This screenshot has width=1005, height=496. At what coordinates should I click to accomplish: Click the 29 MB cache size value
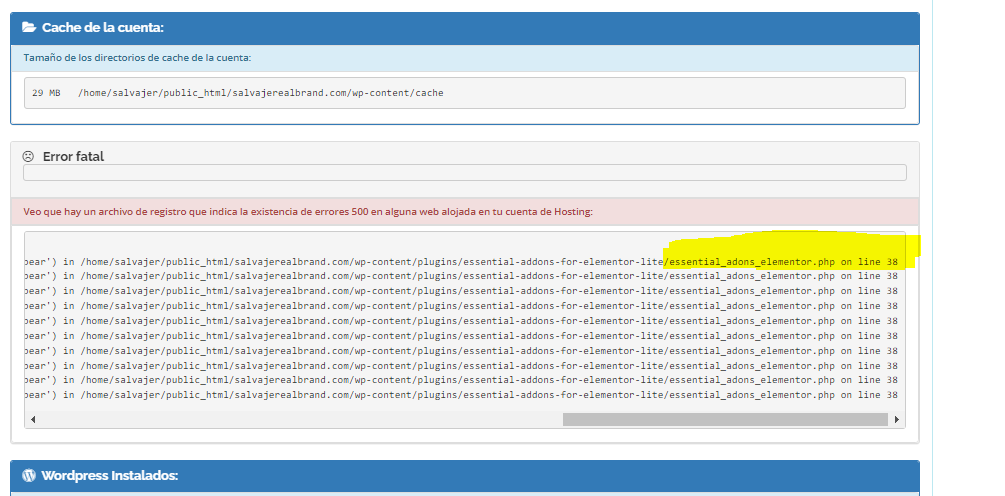point(46,93)
